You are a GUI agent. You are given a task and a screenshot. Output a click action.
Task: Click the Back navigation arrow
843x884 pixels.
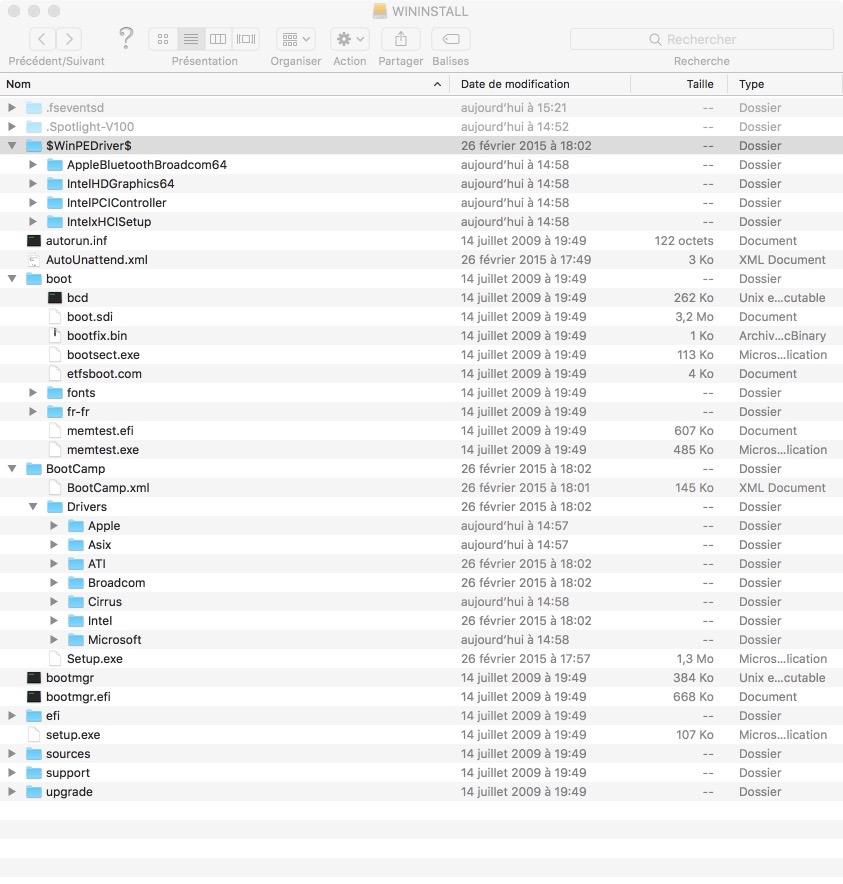pos(43,39)
